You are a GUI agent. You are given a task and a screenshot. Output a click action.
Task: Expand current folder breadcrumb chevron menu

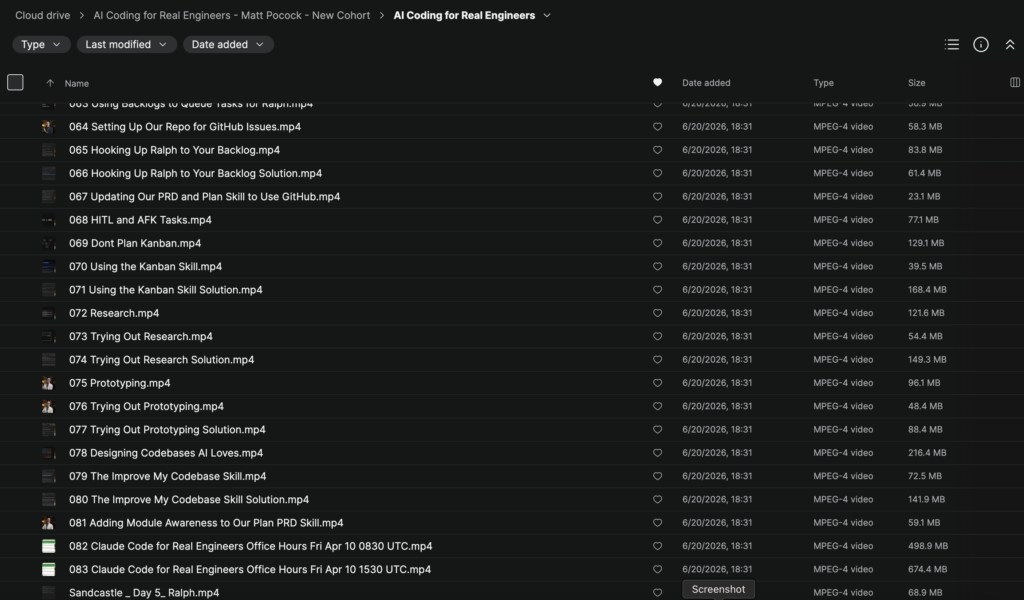[547, 15]
